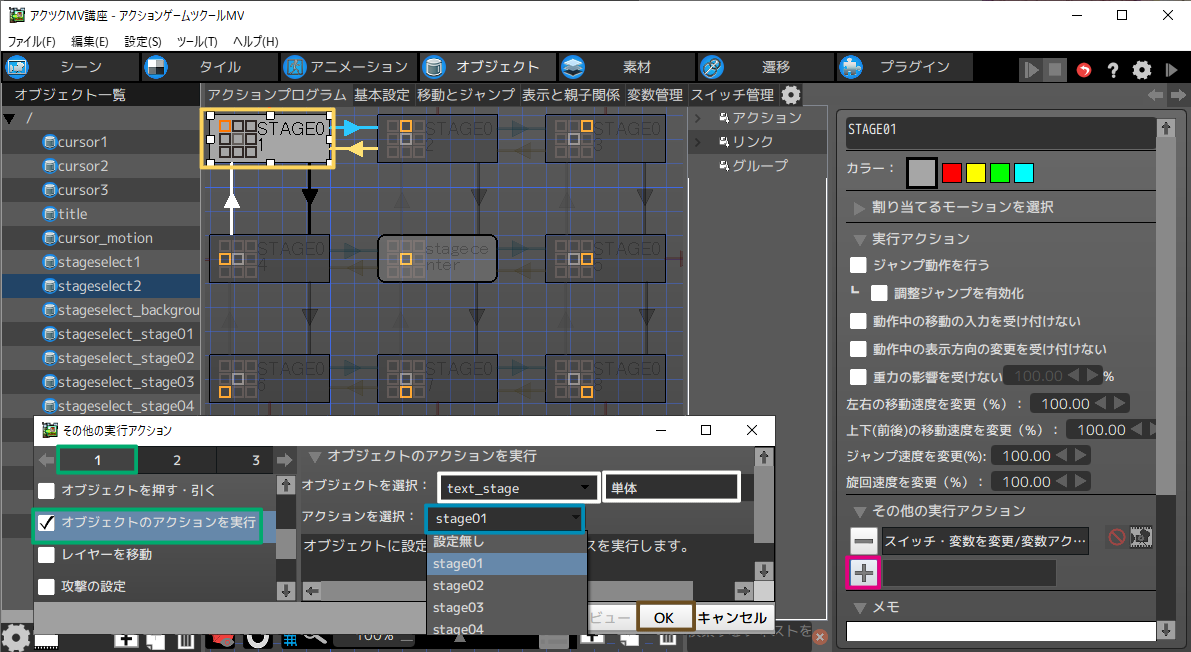
Task: Click the red disable icon in action row
Action: [x=1117, y=538]
